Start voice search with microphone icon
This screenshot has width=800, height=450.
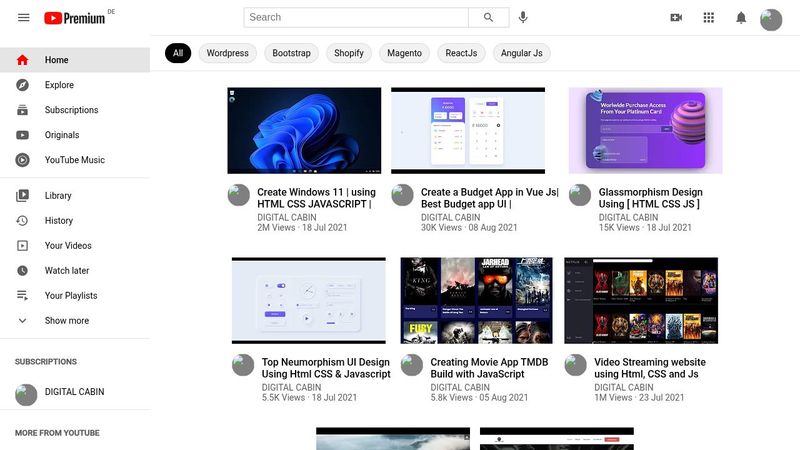[522, 17]
